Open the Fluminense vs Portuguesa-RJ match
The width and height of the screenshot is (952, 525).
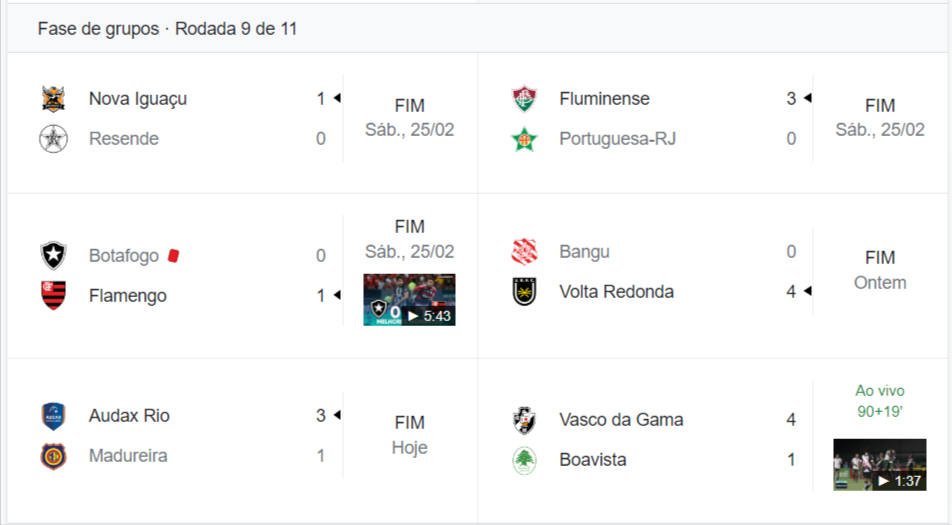(x=880, y=118)
